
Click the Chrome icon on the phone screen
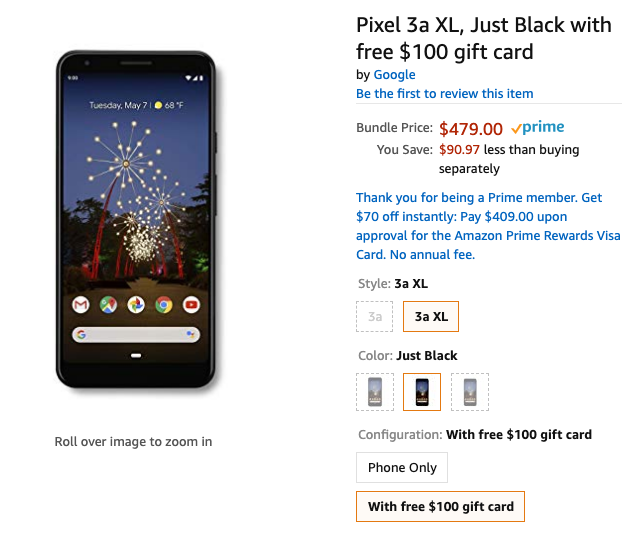pyautogui.click(x=164, y=304)
